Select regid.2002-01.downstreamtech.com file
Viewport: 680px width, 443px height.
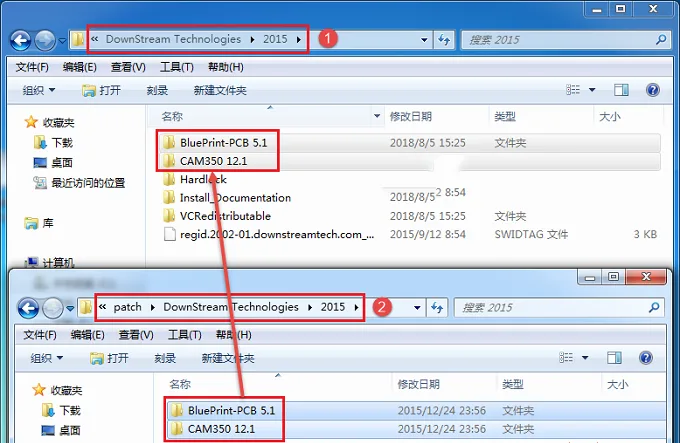269,234
